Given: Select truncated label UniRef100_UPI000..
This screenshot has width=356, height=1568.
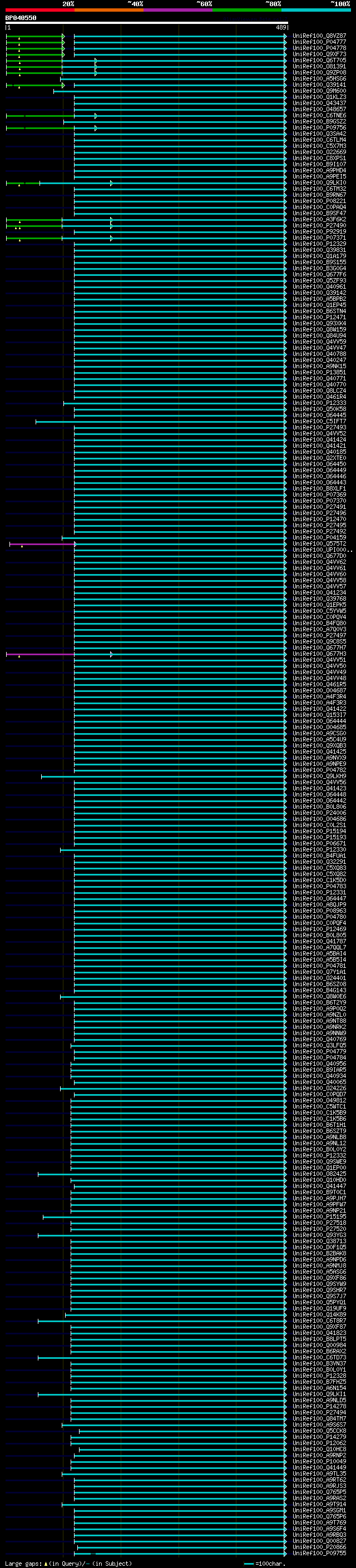Looking at the screenshot, I should click(x=322, y=550).
